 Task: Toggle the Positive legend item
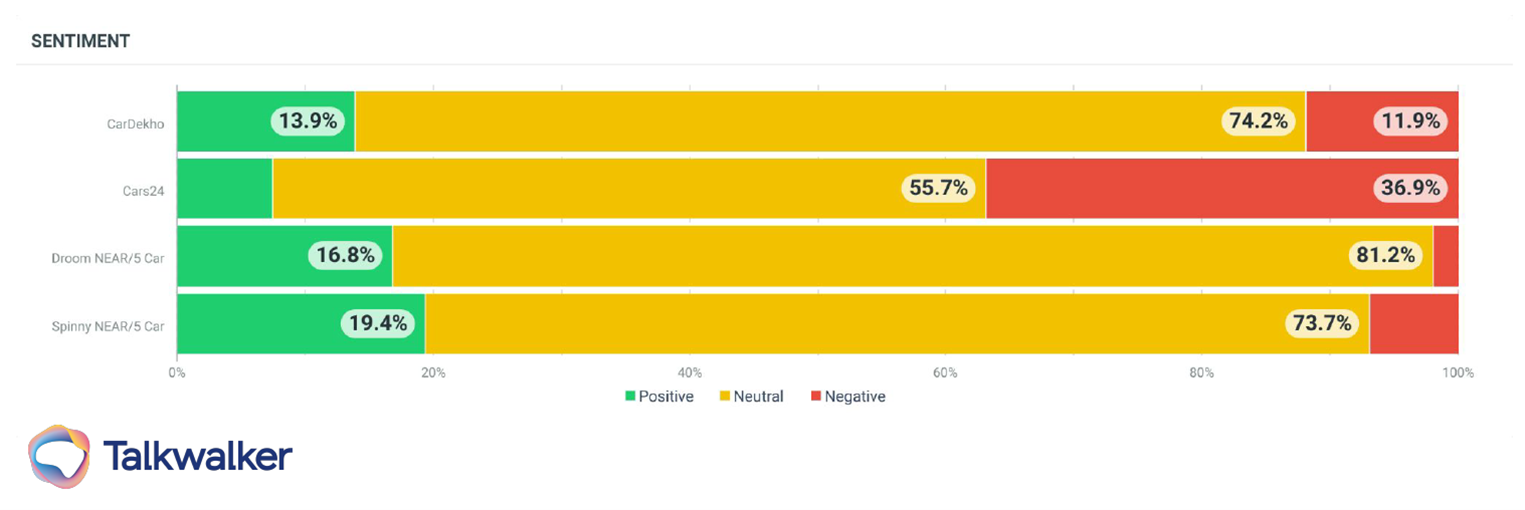point(659,396)
